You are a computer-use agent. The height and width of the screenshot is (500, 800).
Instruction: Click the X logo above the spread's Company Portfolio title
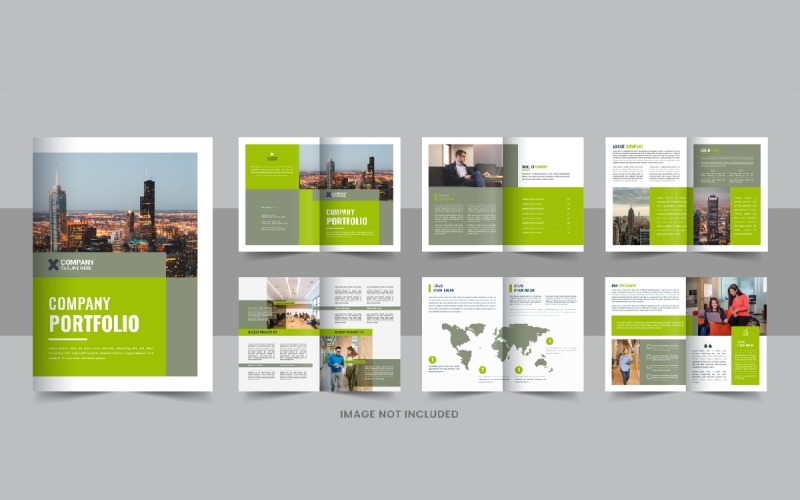coord(329,194)
